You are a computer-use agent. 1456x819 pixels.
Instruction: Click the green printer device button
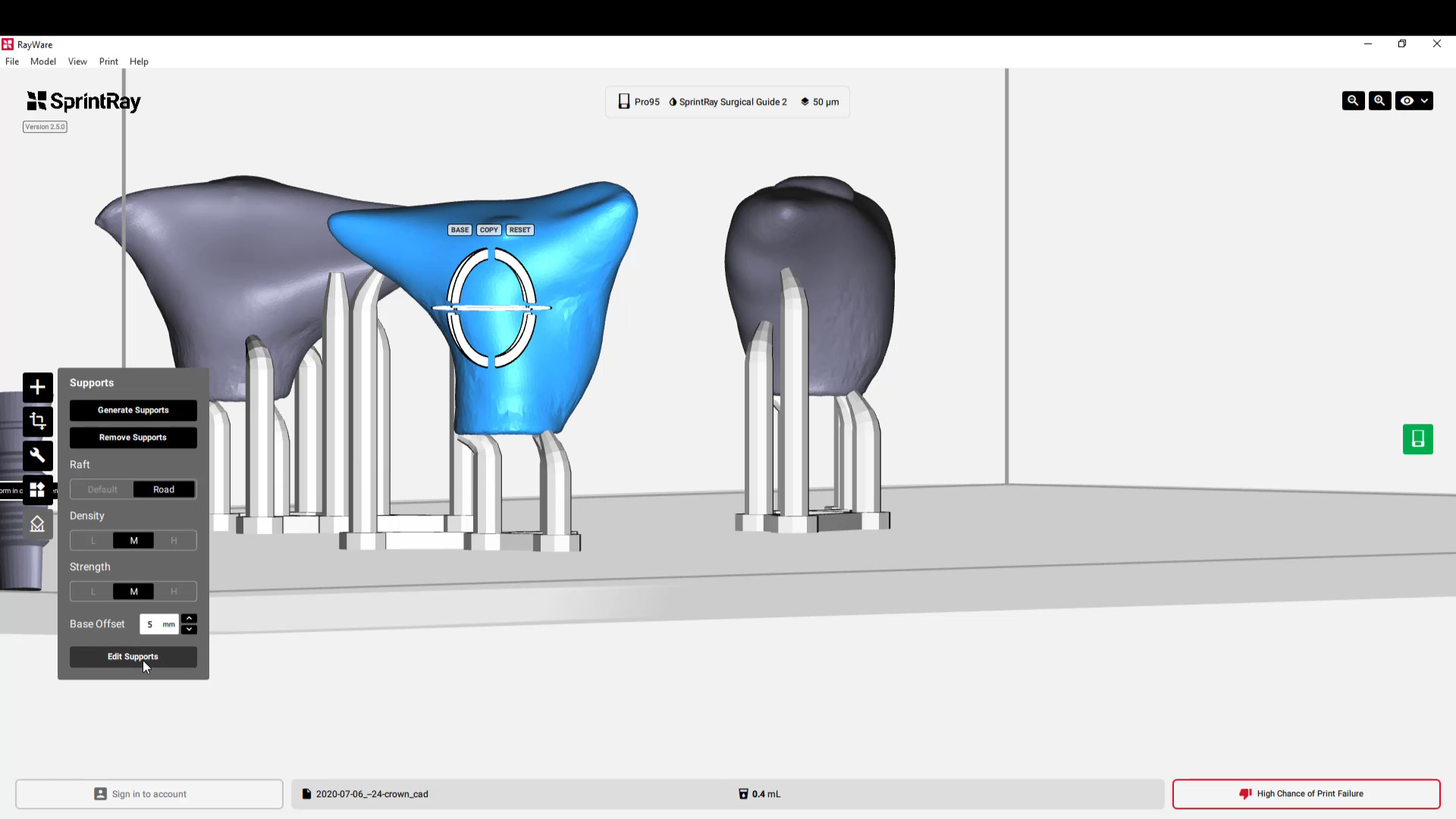tap(1417, 439)
